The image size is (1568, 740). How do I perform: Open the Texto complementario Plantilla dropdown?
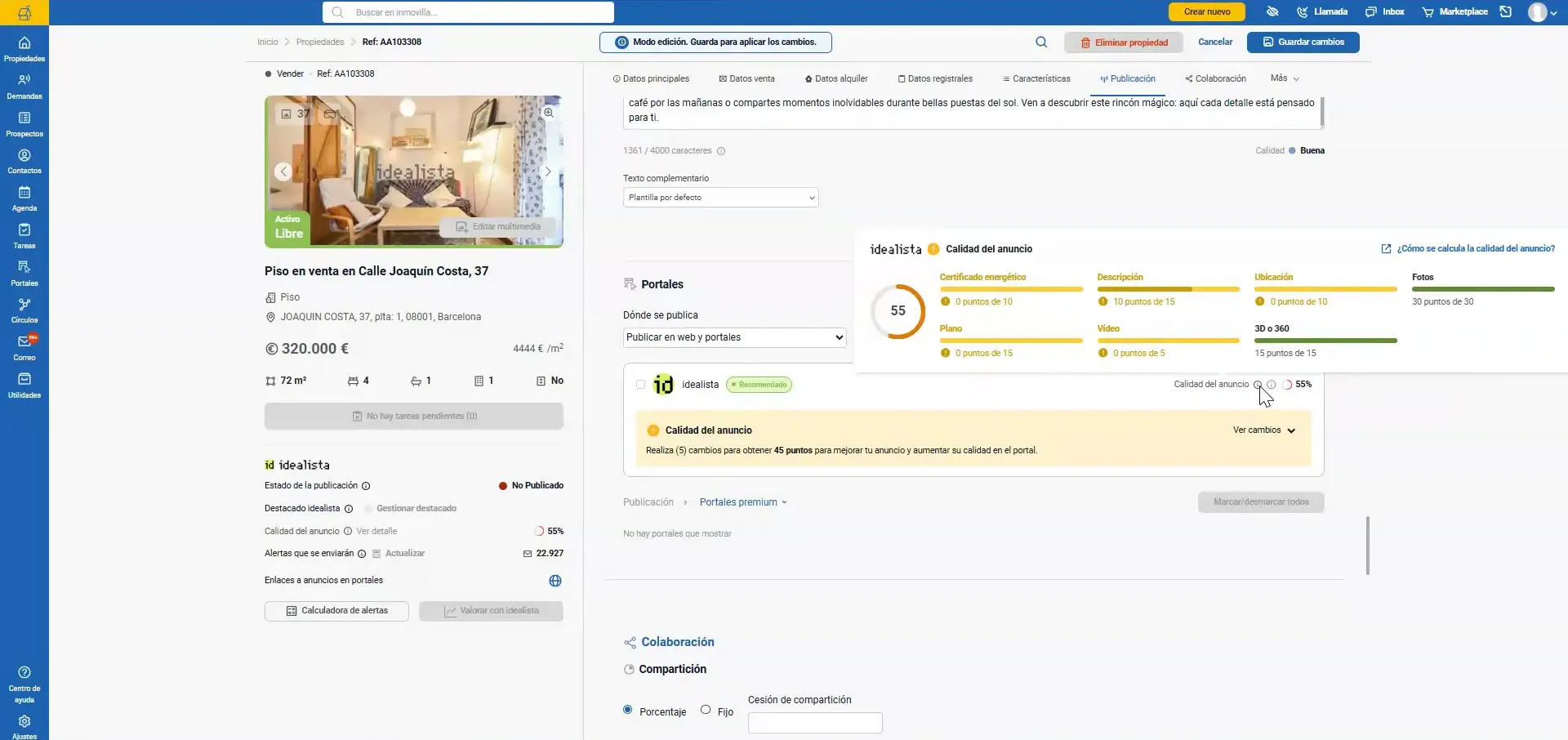pos(720,198)
